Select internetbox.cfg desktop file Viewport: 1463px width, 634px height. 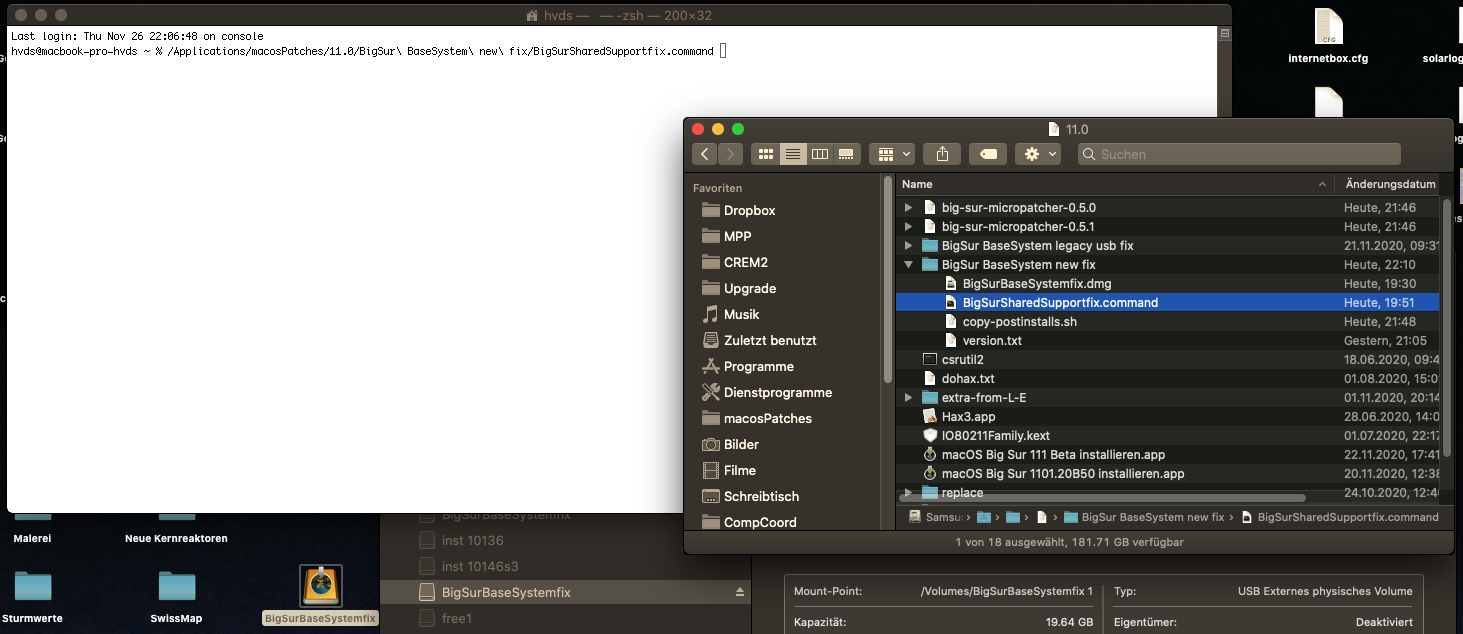click(1328, 37)
